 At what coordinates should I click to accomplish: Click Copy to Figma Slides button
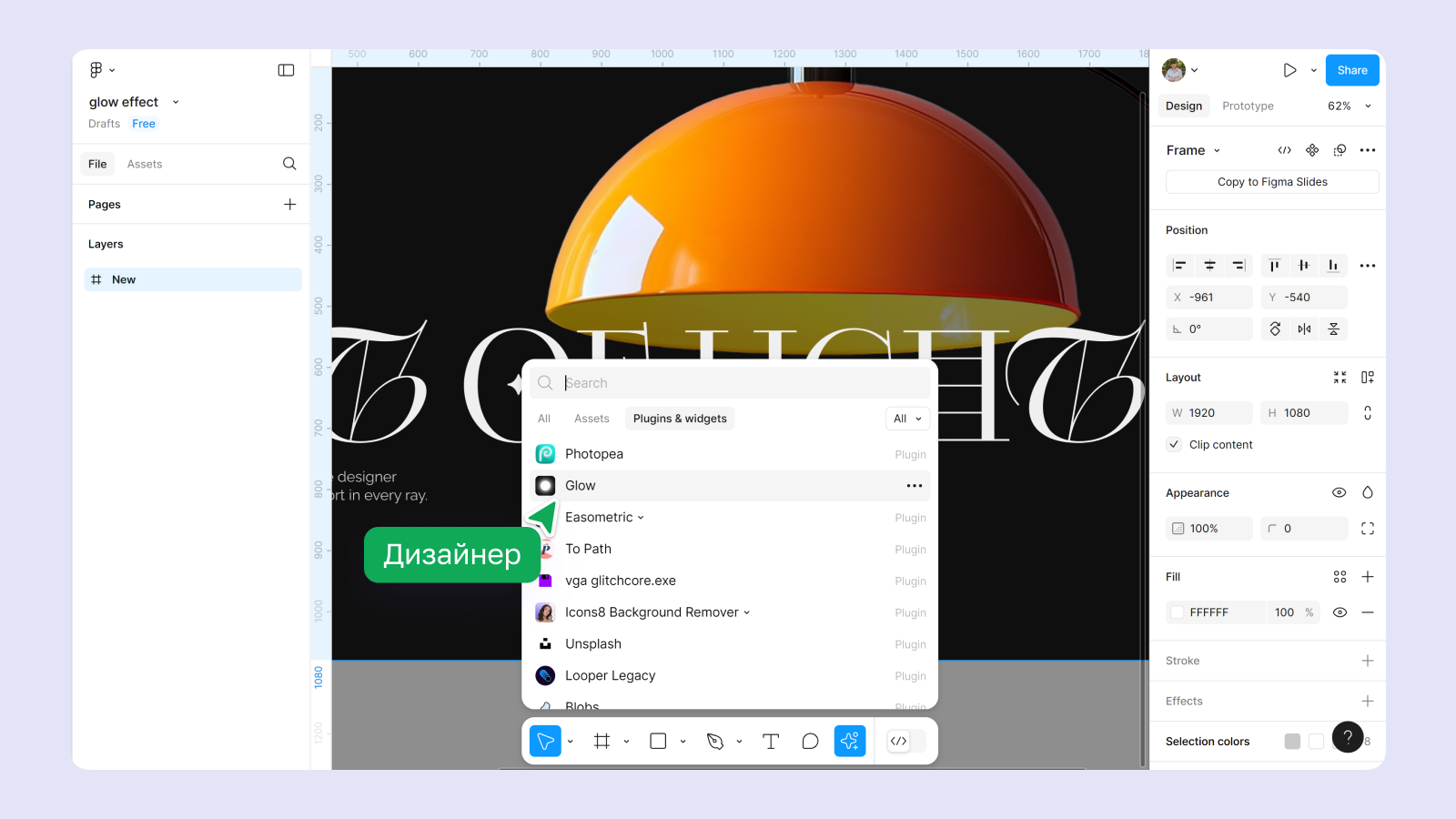point(1271,182)
